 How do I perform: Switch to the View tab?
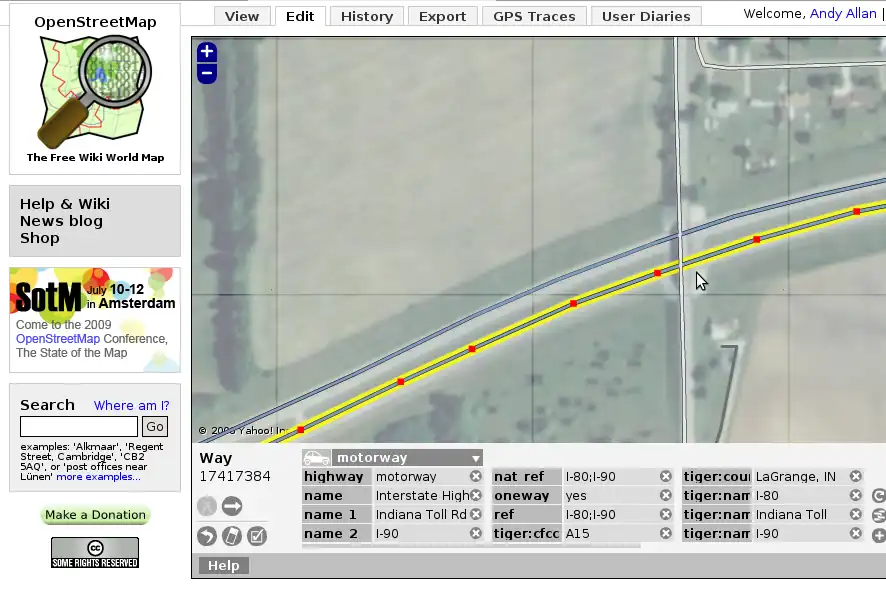(242, 16)
